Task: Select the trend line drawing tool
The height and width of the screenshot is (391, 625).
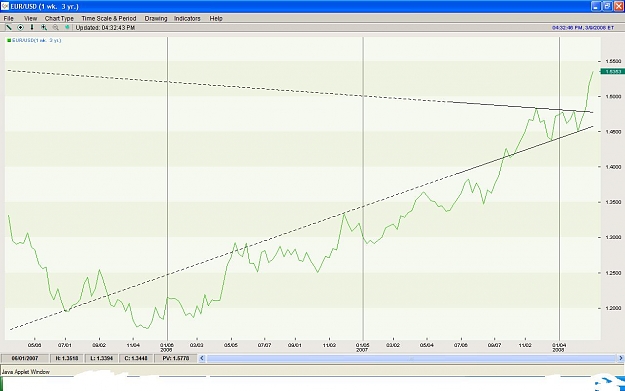Action: [x=8, y=28]
